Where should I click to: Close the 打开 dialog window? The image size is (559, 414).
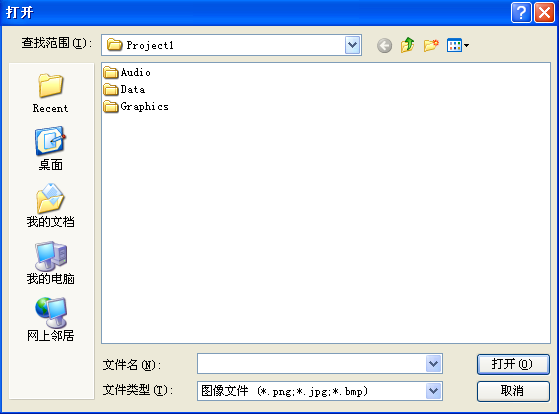point(544,13)
